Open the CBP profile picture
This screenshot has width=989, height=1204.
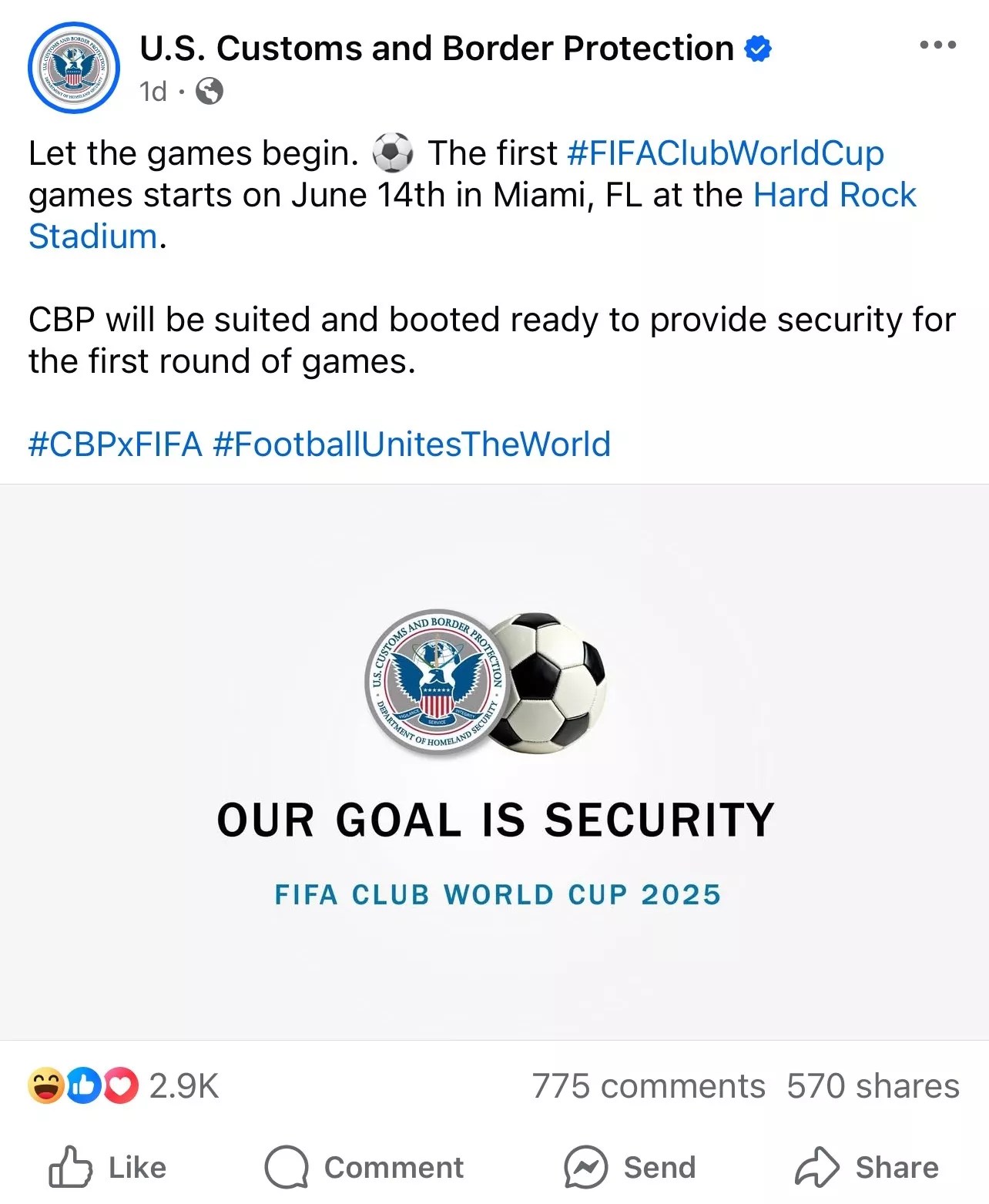pos(74,68)
